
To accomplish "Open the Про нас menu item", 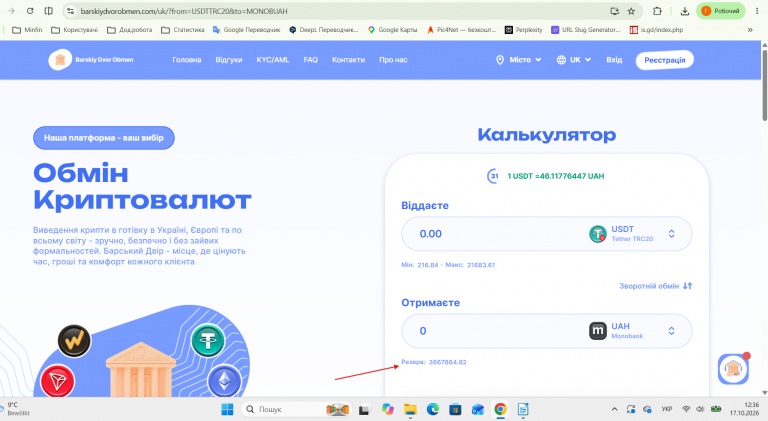I will (x=393, y=60).
